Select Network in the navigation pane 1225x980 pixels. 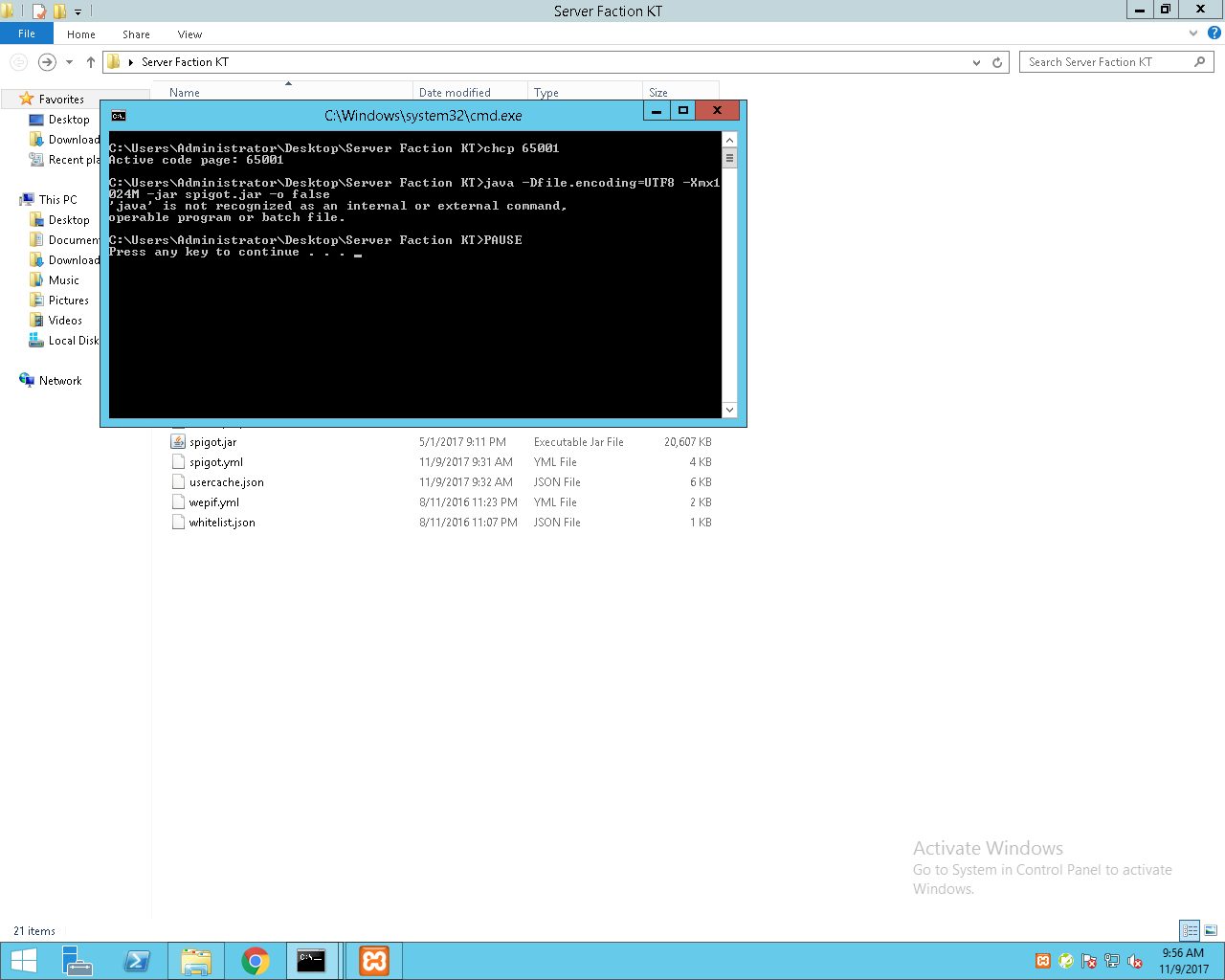coord(60,381)
